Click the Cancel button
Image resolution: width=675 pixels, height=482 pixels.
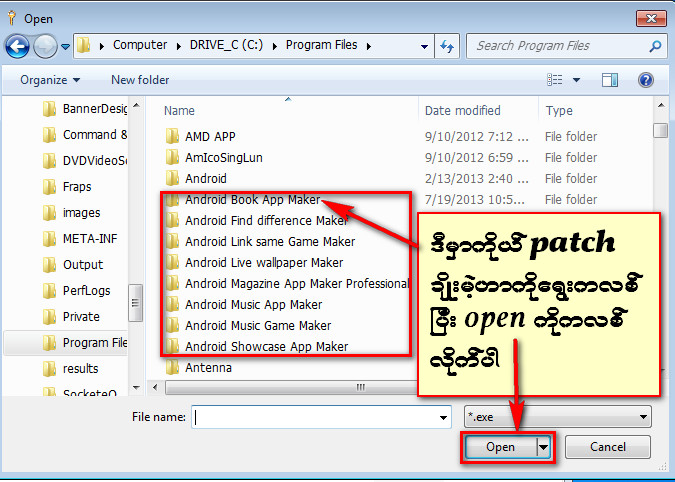pos(607,447)
